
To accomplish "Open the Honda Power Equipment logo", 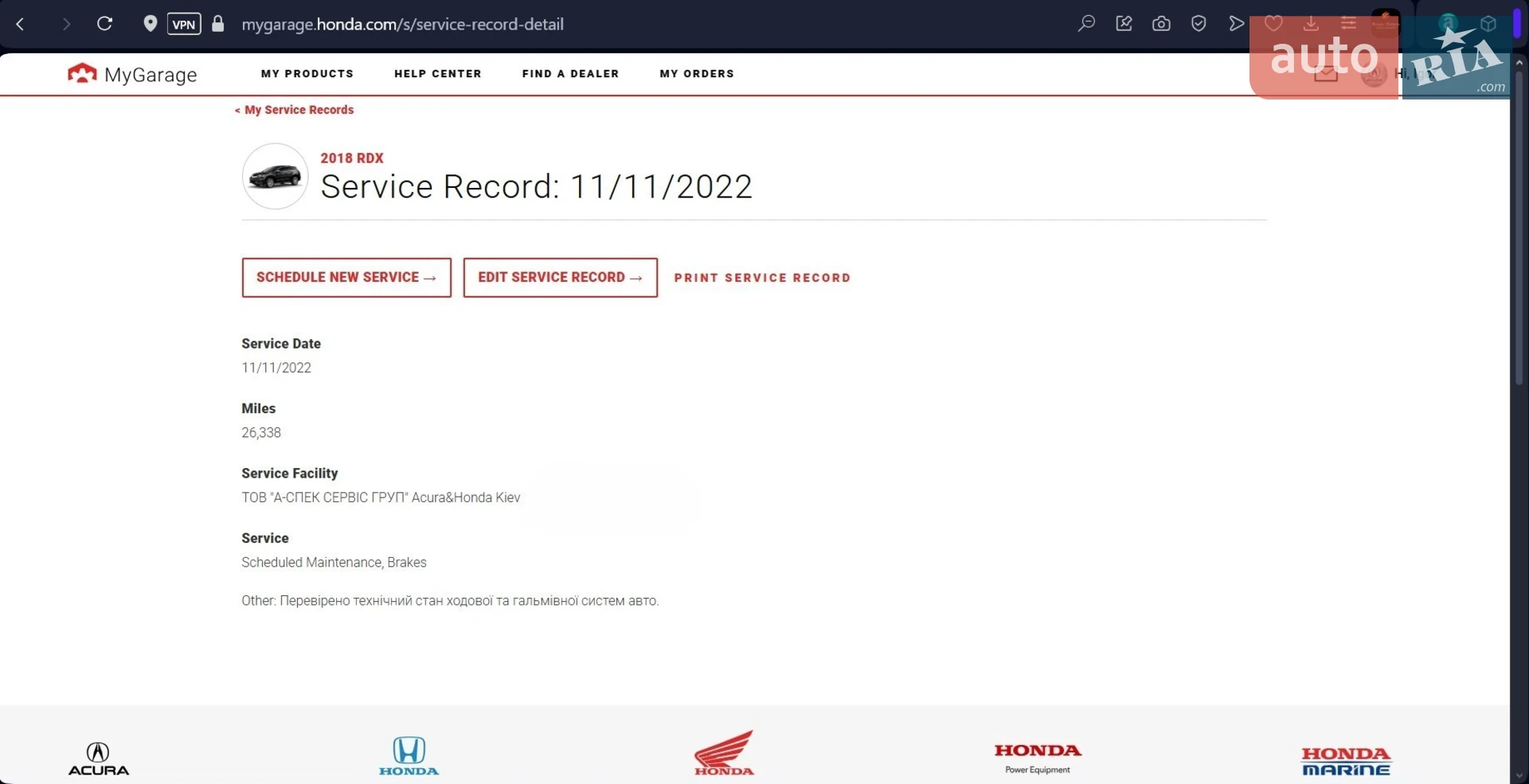I will tap(1038, 759).
